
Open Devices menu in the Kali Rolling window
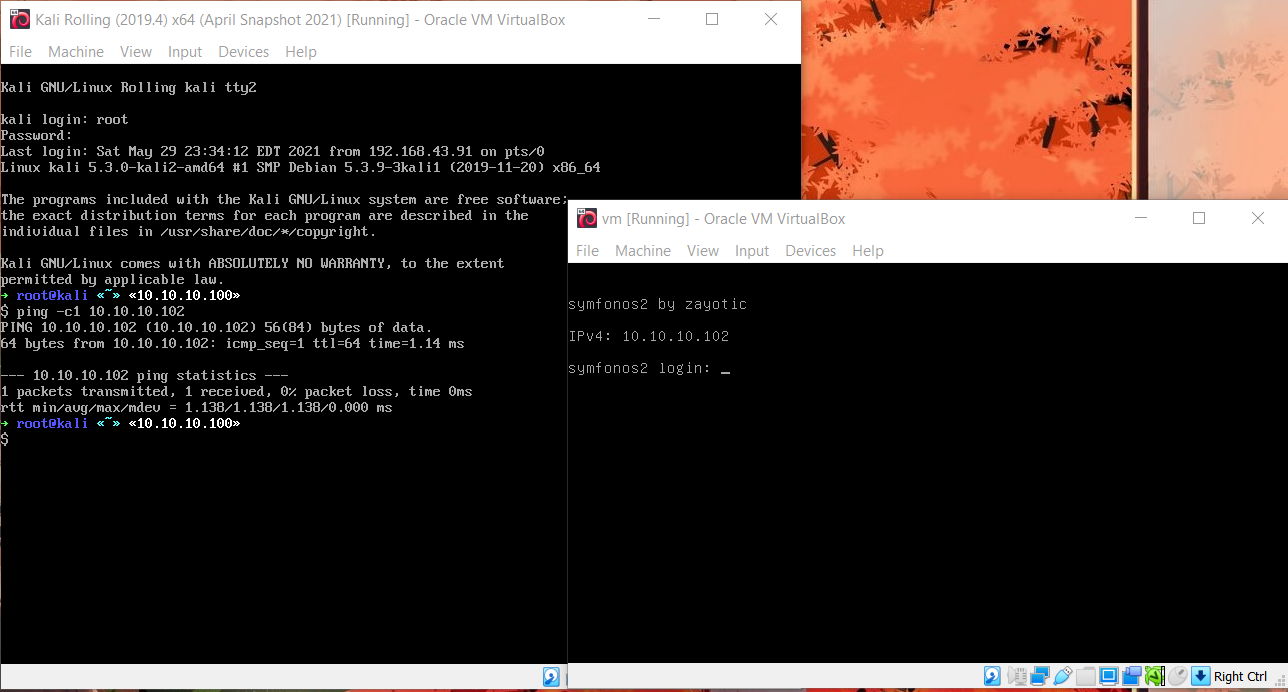tap(244, 52)
